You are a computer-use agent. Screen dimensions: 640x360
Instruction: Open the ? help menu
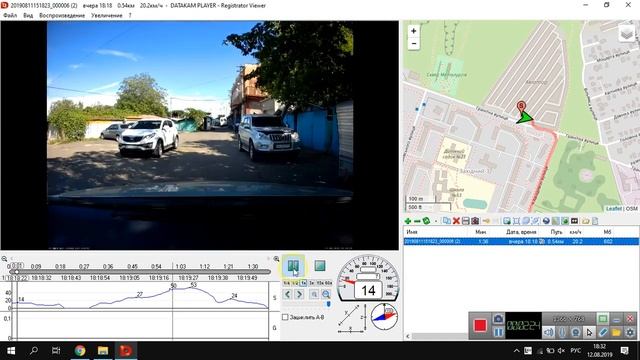(x=130, y=16)
